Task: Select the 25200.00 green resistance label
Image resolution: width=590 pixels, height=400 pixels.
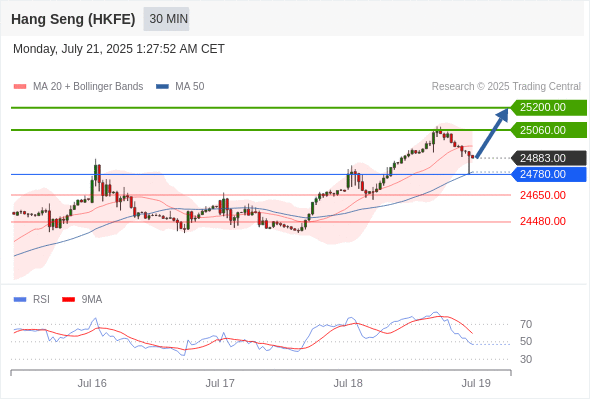Action: (549, 108)
